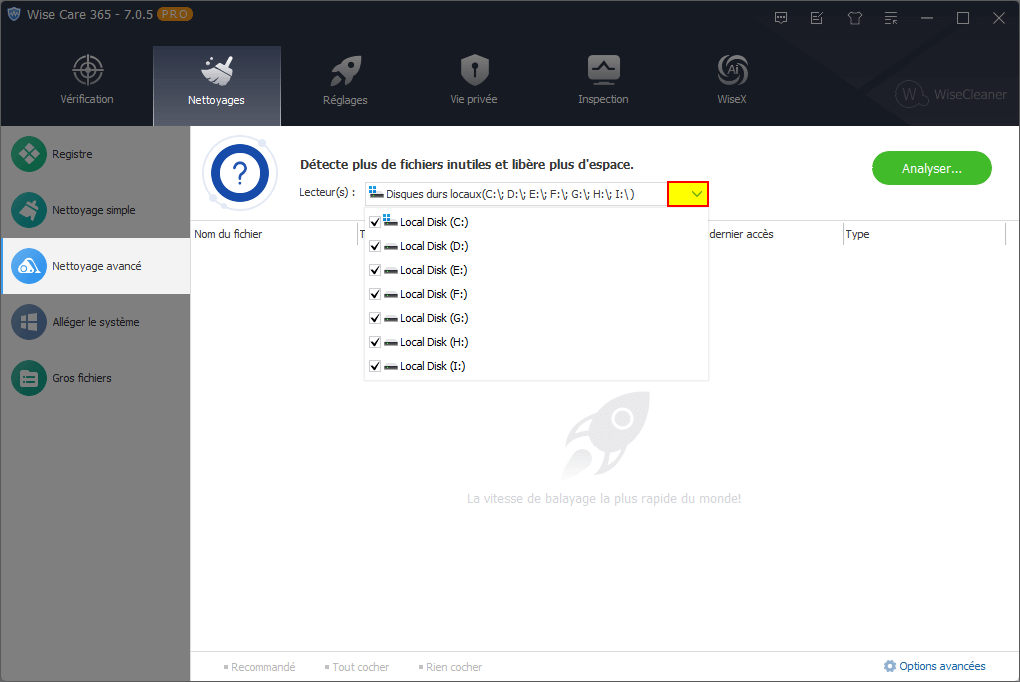The image size is (1020, 682).
Task: Launch the WiseX AI icon
Action: pos(732,70)
